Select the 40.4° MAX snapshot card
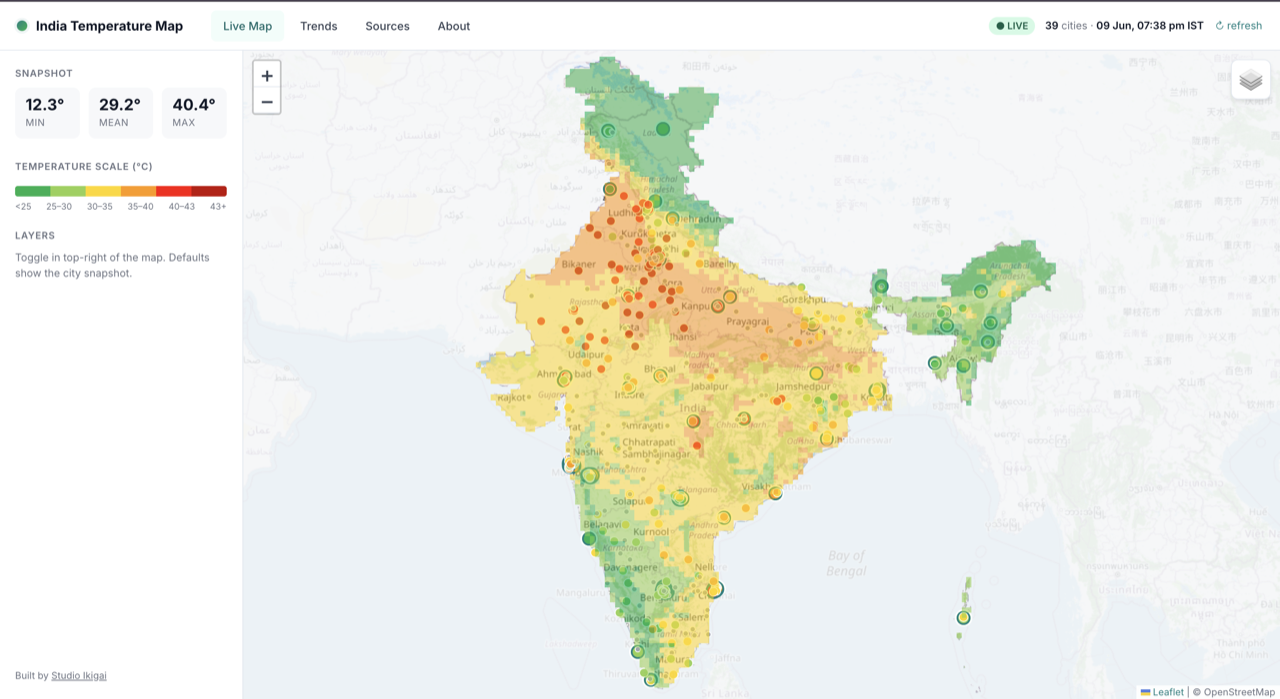The height and width of the screenshot is (699, 1280). coord(194,113)
